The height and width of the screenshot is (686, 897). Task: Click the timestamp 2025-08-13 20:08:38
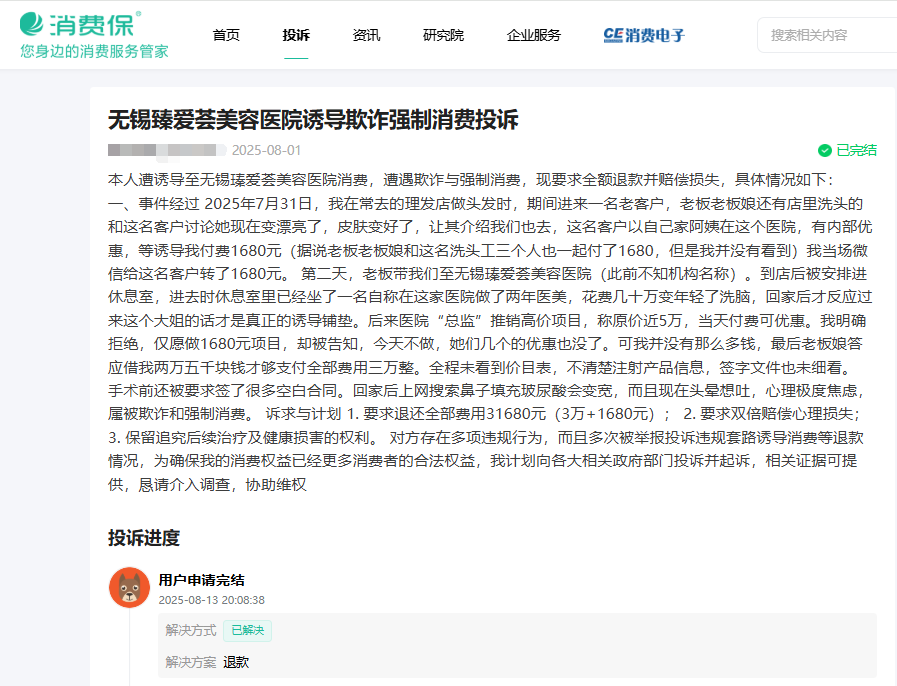click(212, 600)
